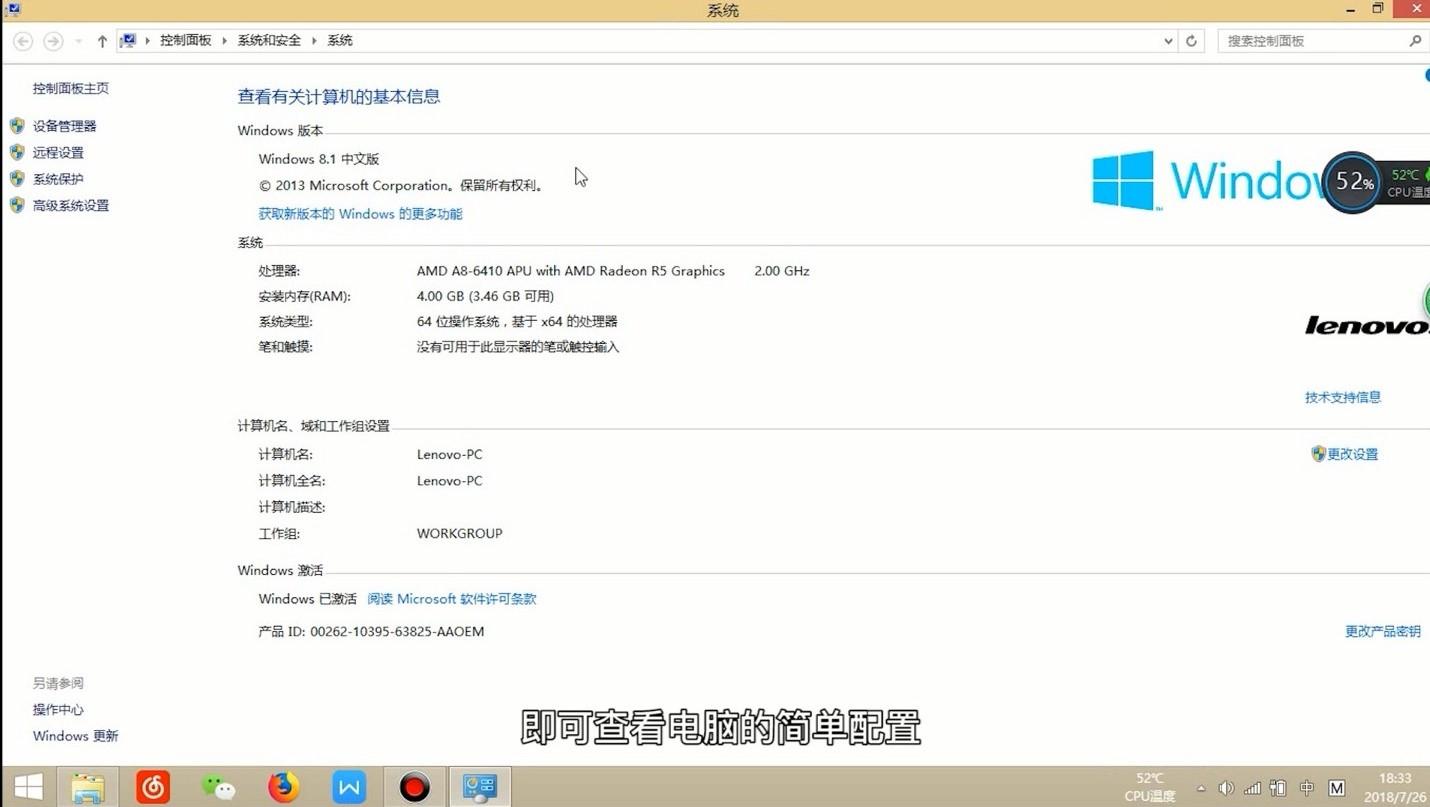Click the system window title icon
This screenshot has height=807, width=1430.
click(13, 10)
